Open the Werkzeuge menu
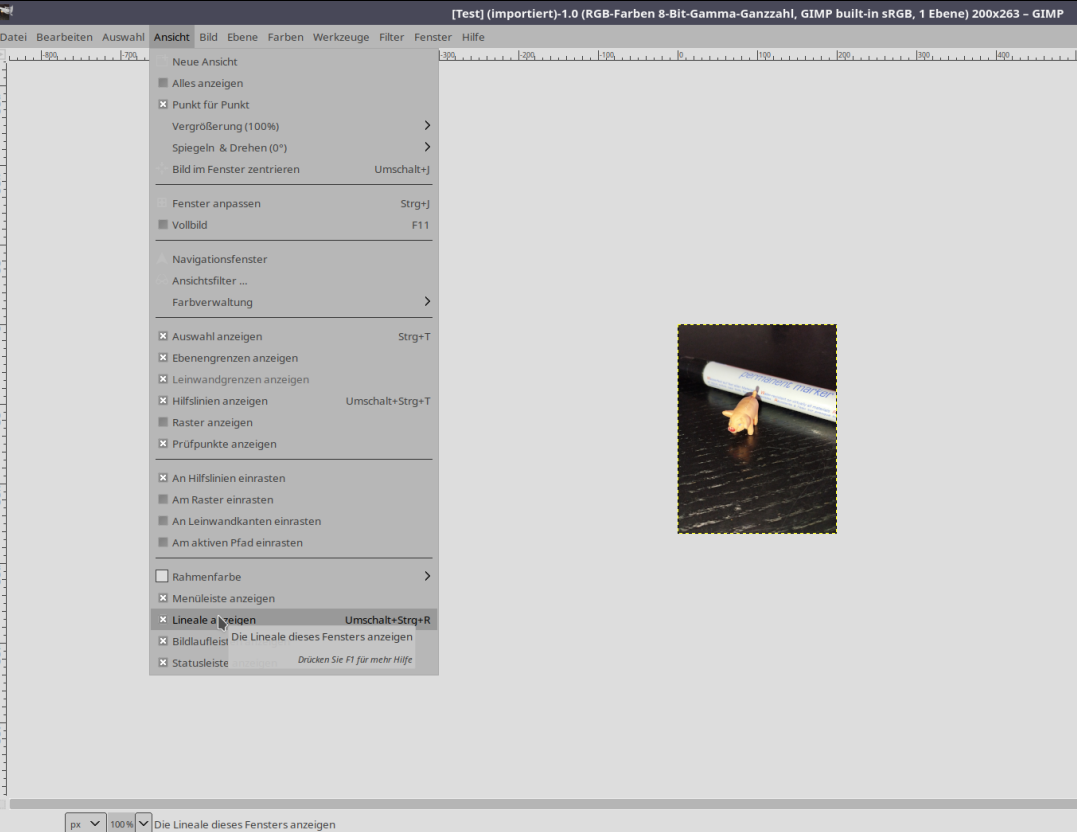This screenshot has width=1077, height=832. (341, 37)
